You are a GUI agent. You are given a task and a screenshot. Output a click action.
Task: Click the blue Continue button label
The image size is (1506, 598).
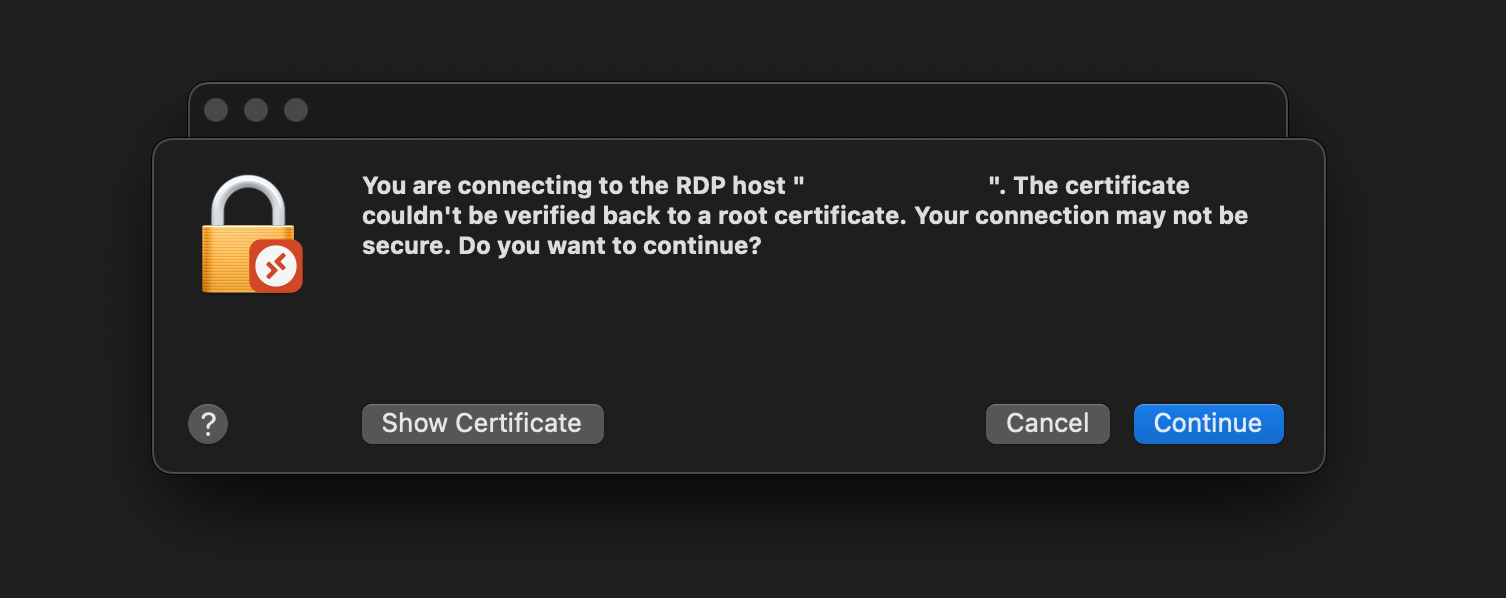(1208, 423)
